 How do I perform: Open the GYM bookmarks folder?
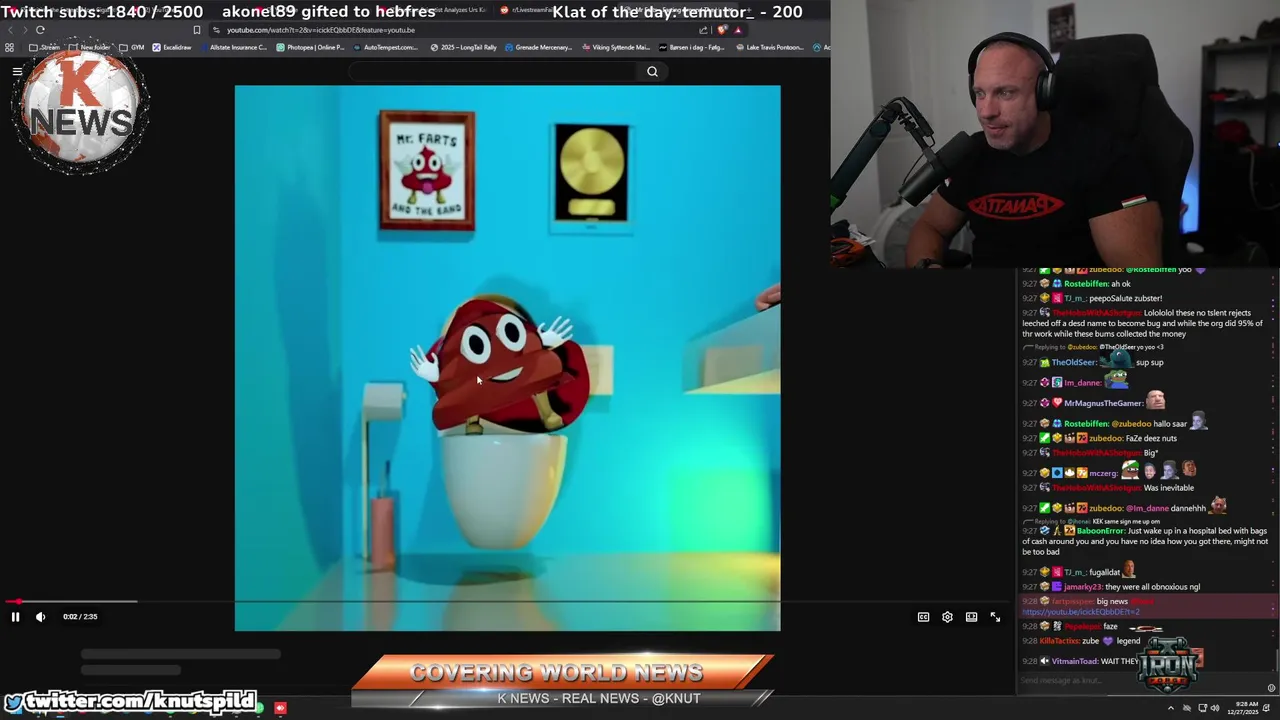pyautogui.click(x=132, y=47)
